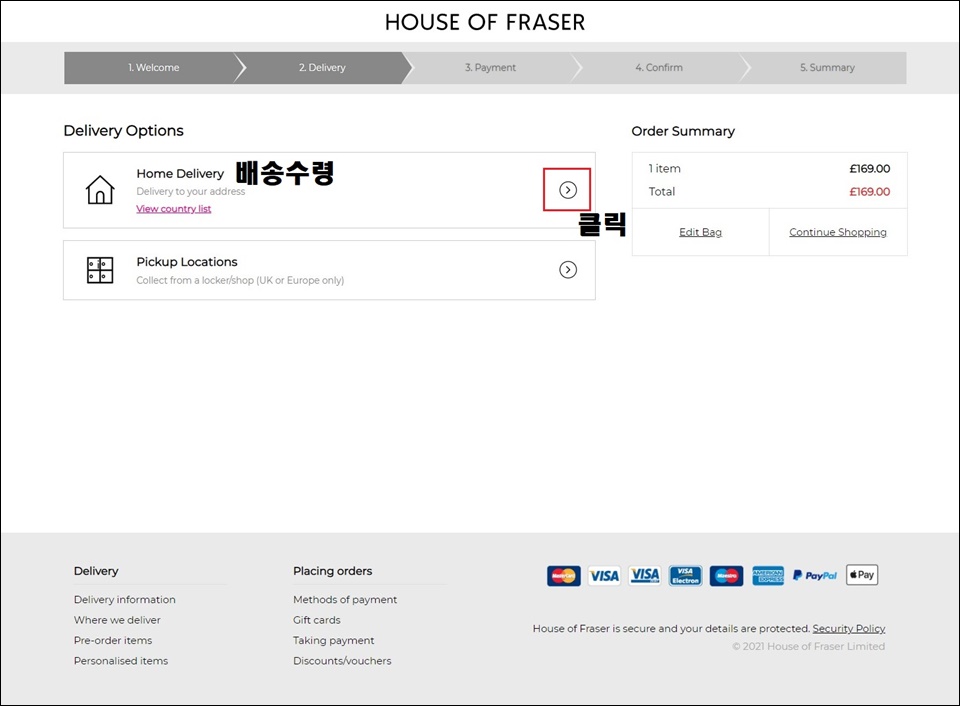Click the American Express card icon
This screenshot has width=960, height=706.
coord(768,576)
